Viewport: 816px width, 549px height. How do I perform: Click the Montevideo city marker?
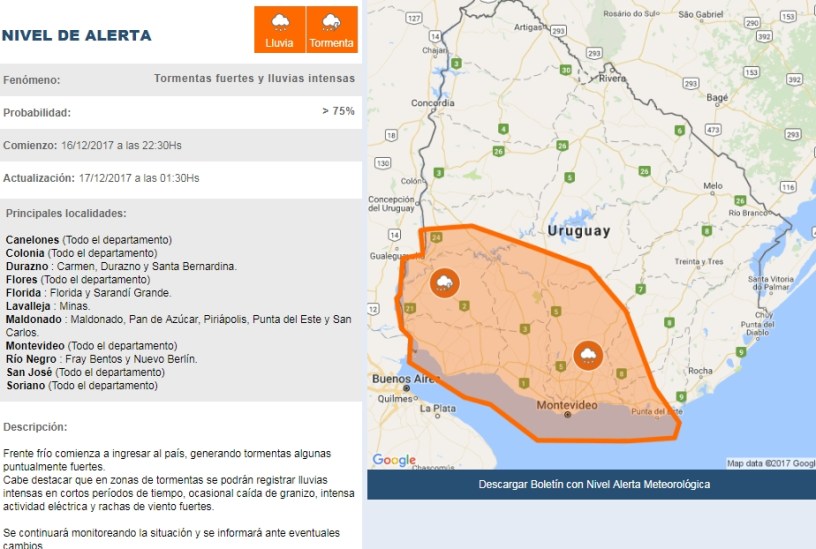(567, 414)
